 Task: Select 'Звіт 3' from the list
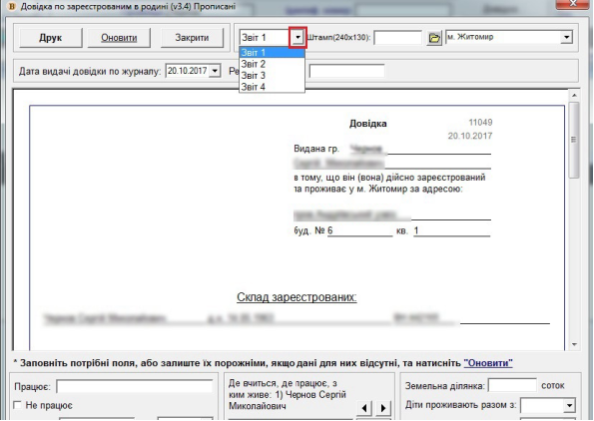coord(272,75)
